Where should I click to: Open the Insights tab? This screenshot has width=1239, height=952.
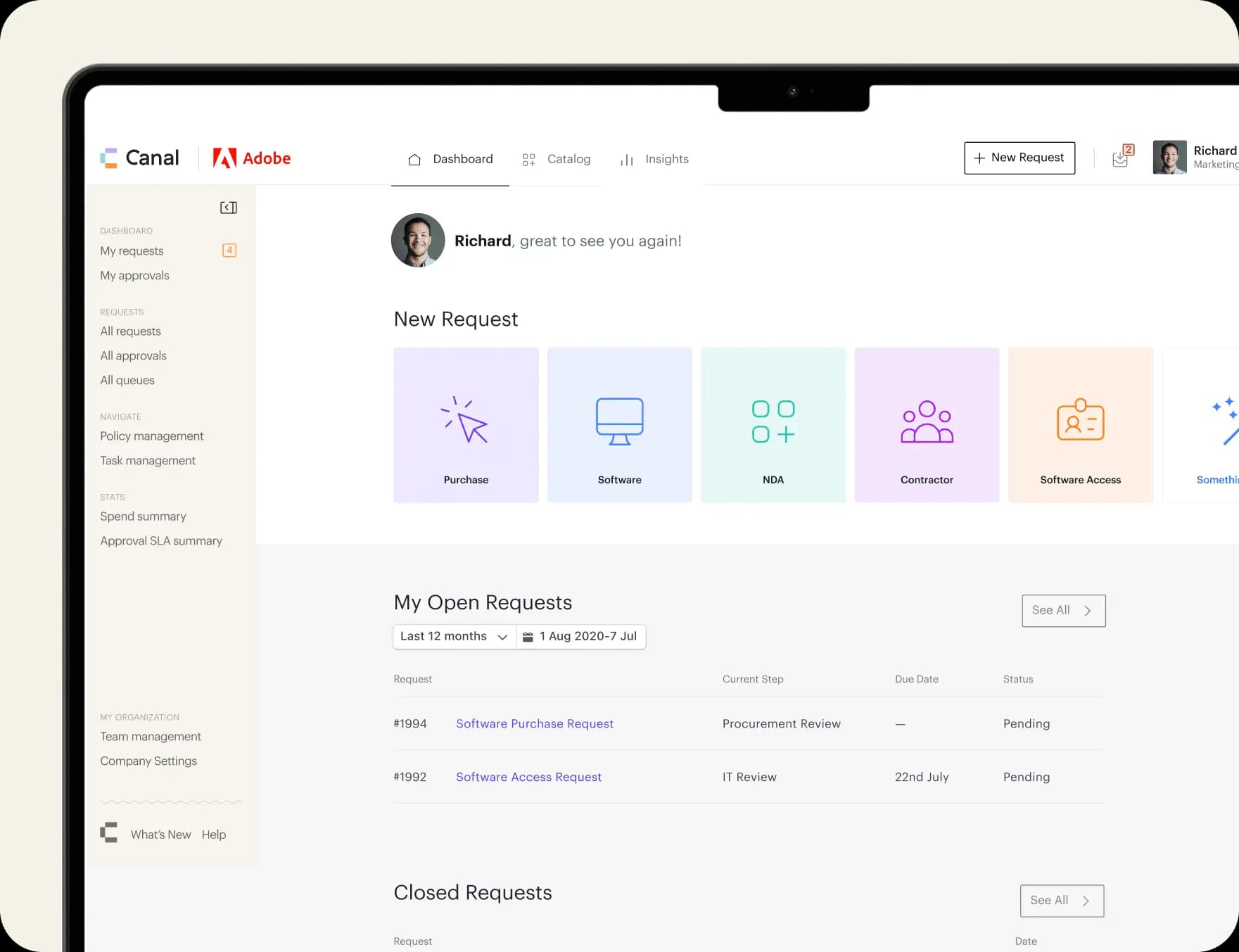[654, 160]
